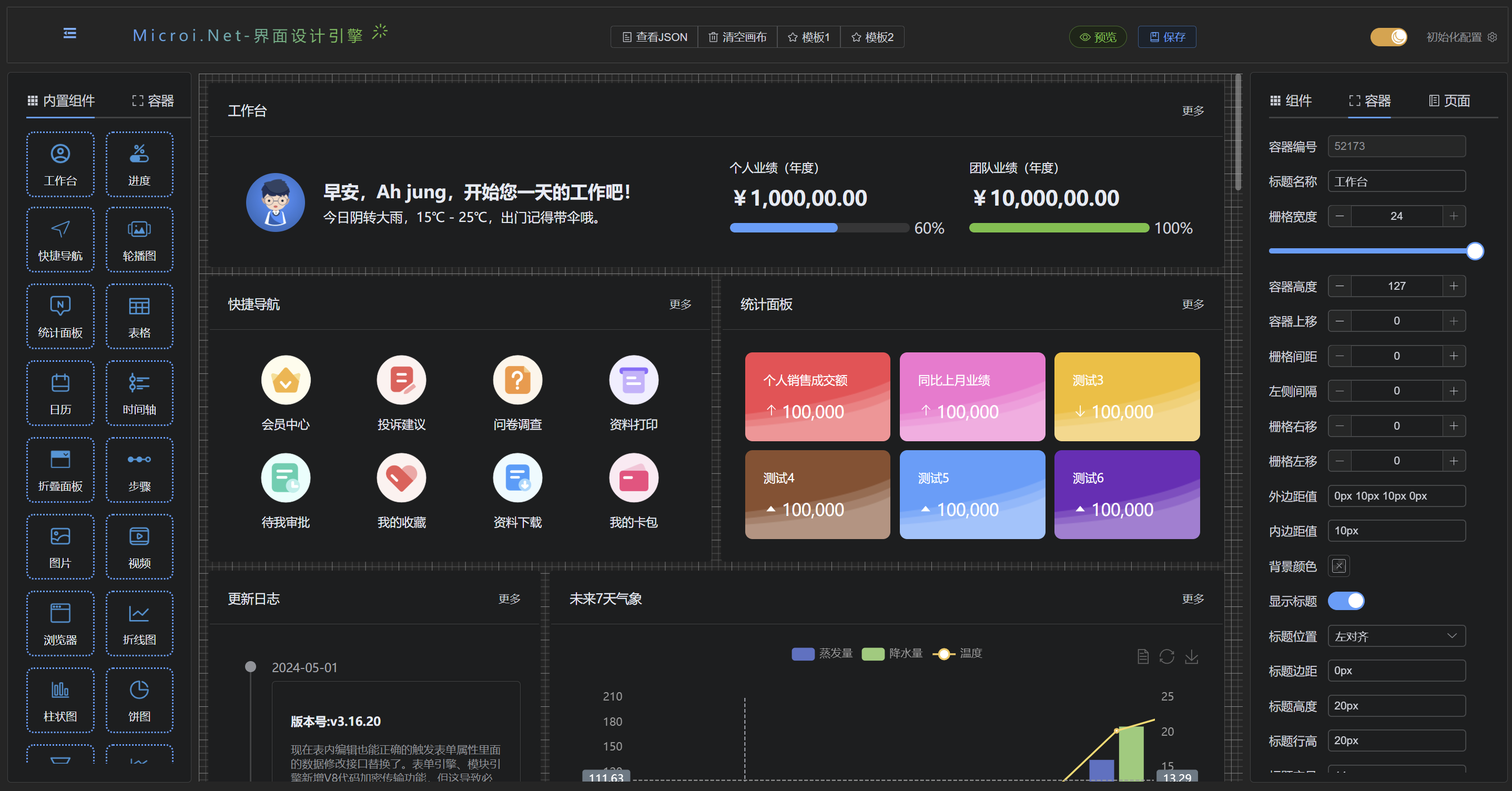Screen dimensions: 1512x791
Task: Open the 资料下载 shortcut icon
Action: 517,478
